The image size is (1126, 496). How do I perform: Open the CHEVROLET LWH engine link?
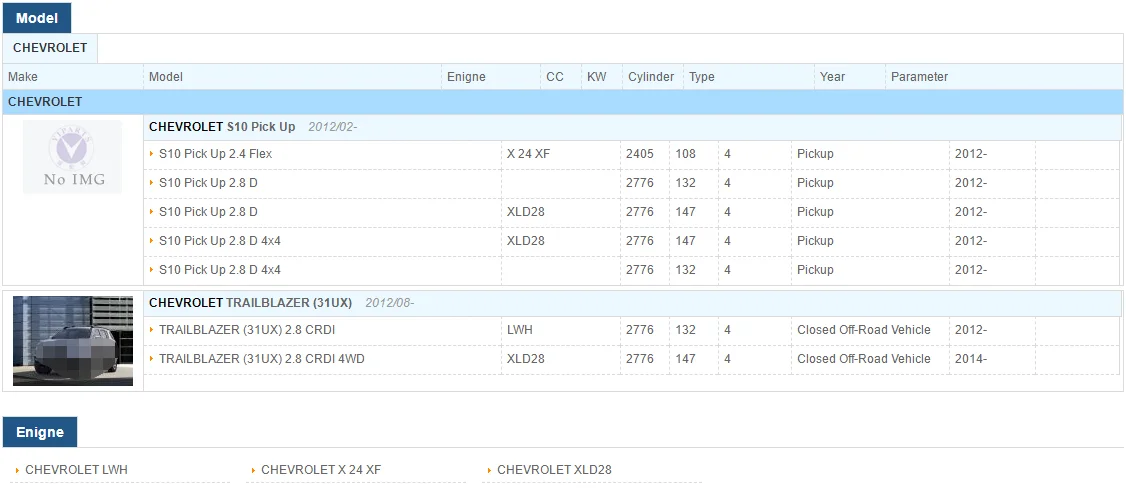tap(76, 469)
